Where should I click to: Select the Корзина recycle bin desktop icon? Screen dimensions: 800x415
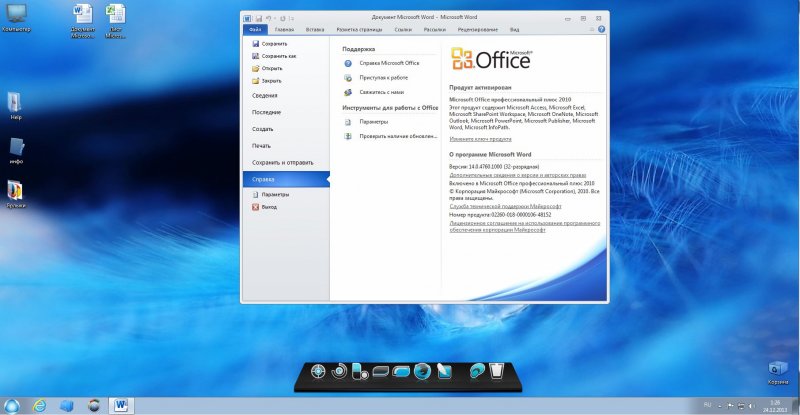click(x=777, y=373)
